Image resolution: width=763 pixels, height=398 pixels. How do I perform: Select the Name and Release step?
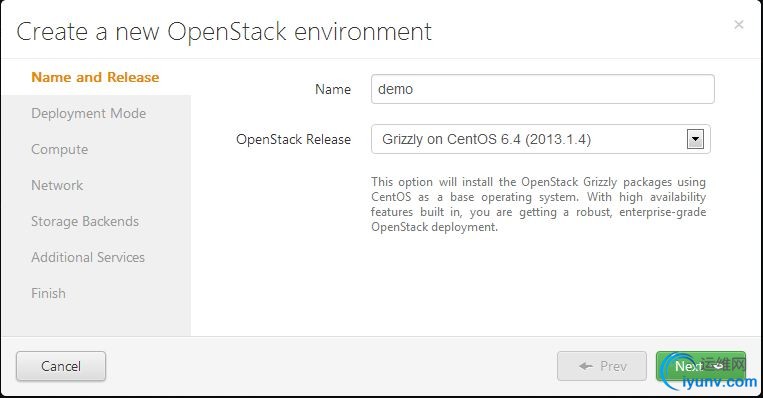(x=95, y=77)
